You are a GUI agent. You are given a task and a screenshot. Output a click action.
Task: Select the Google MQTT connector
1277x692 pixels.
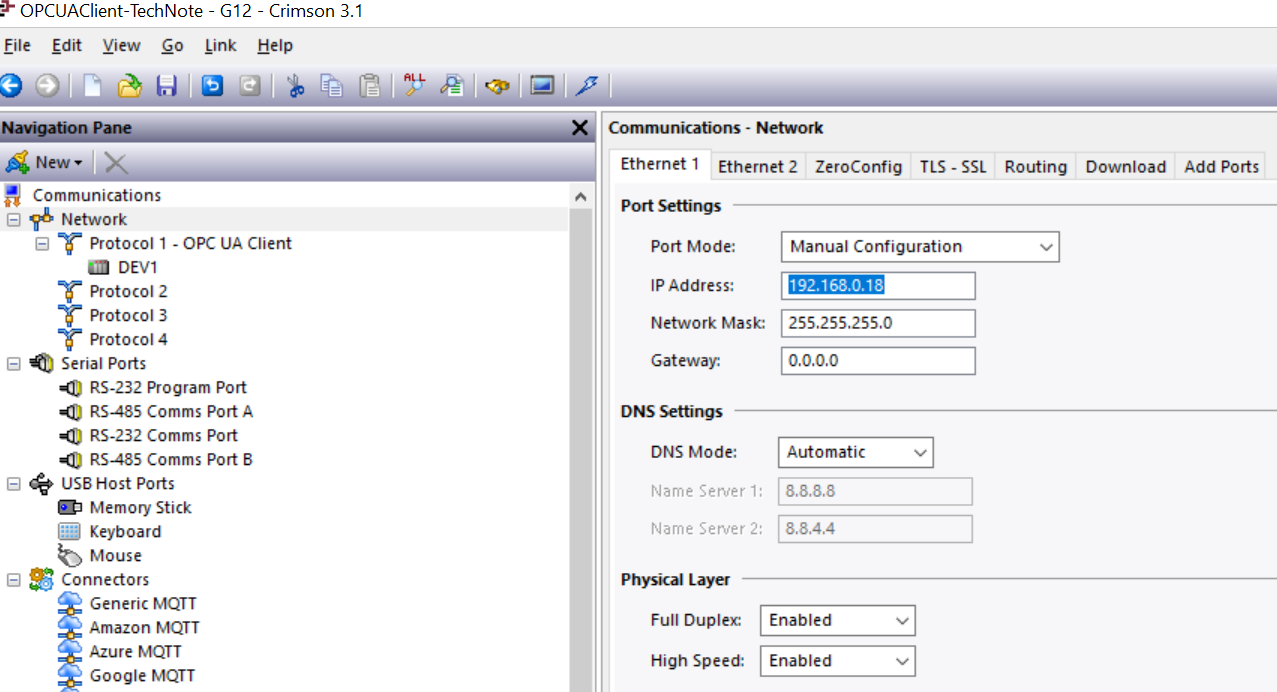pos(142,675)
